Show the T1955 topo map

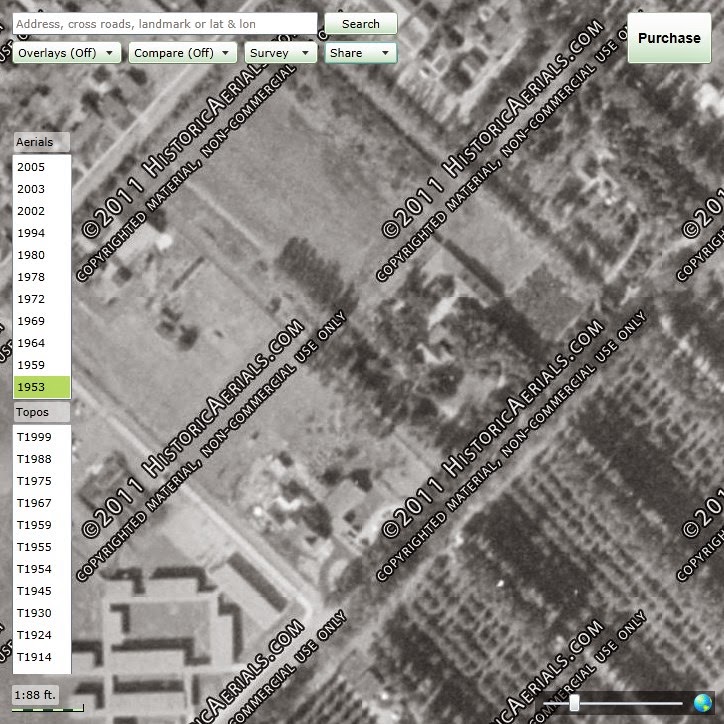(42, 547)
